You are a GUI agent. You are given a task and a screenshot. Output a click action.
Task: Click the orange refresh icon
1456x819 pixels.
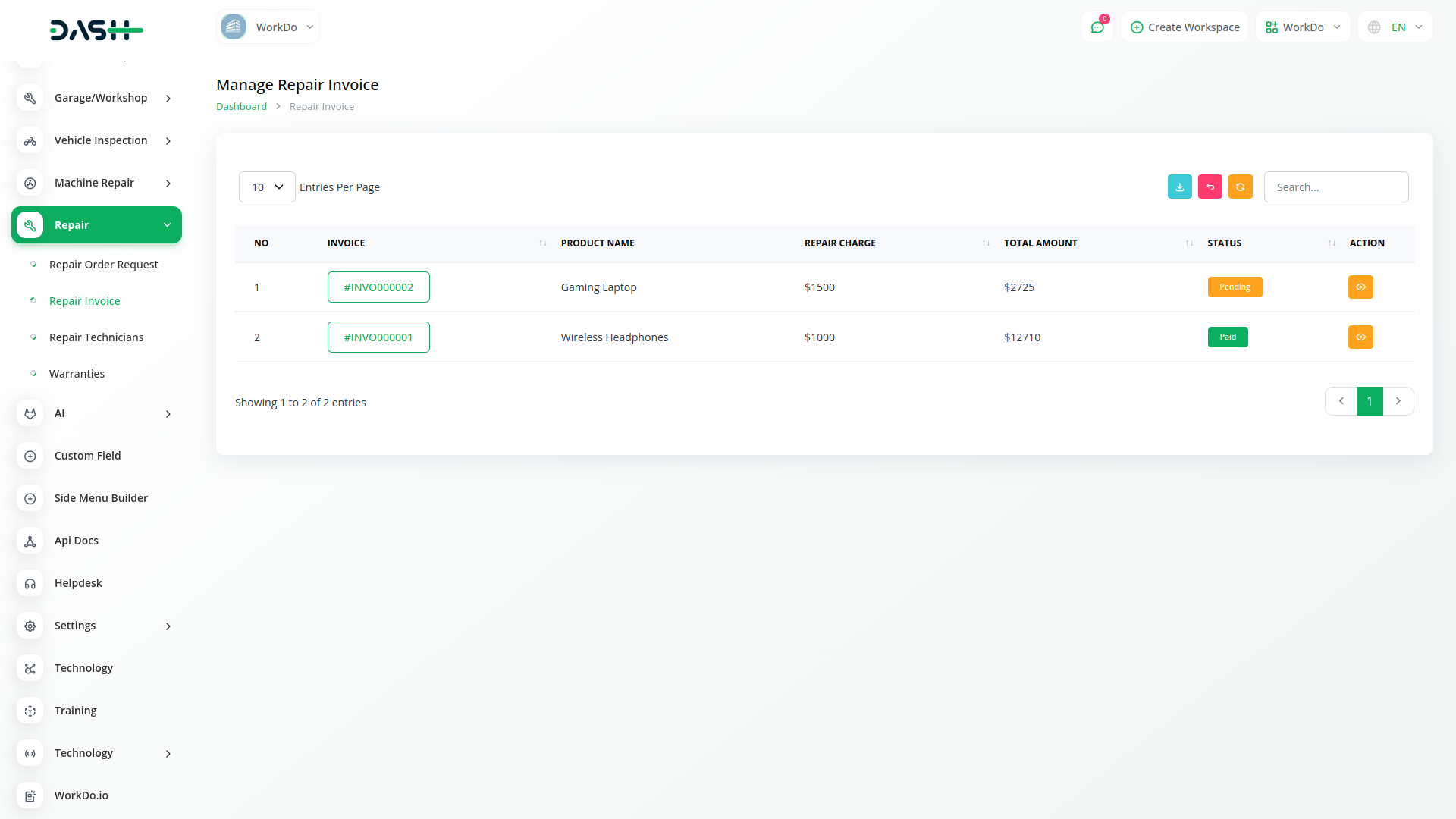[x=1240, y=187]
